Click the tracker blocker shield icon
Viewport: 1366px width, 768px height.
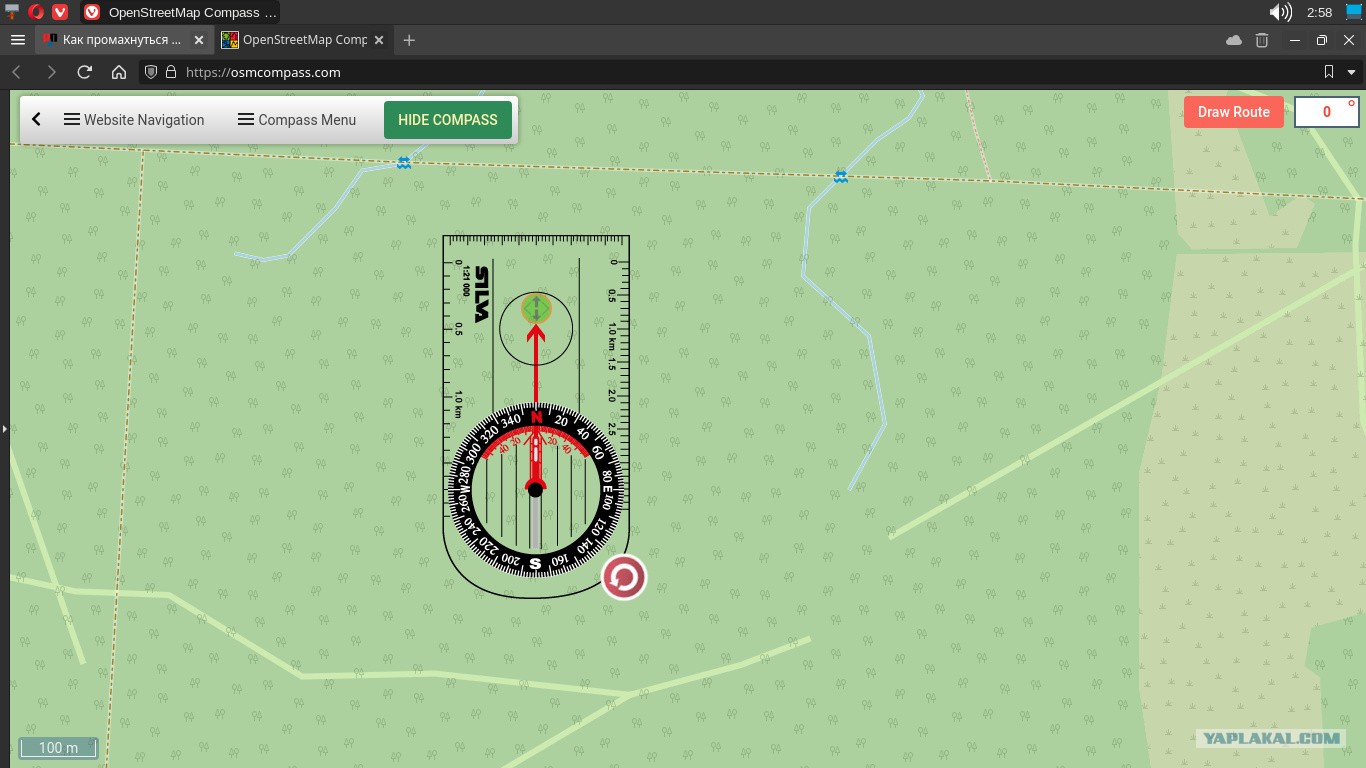(152, 72)
